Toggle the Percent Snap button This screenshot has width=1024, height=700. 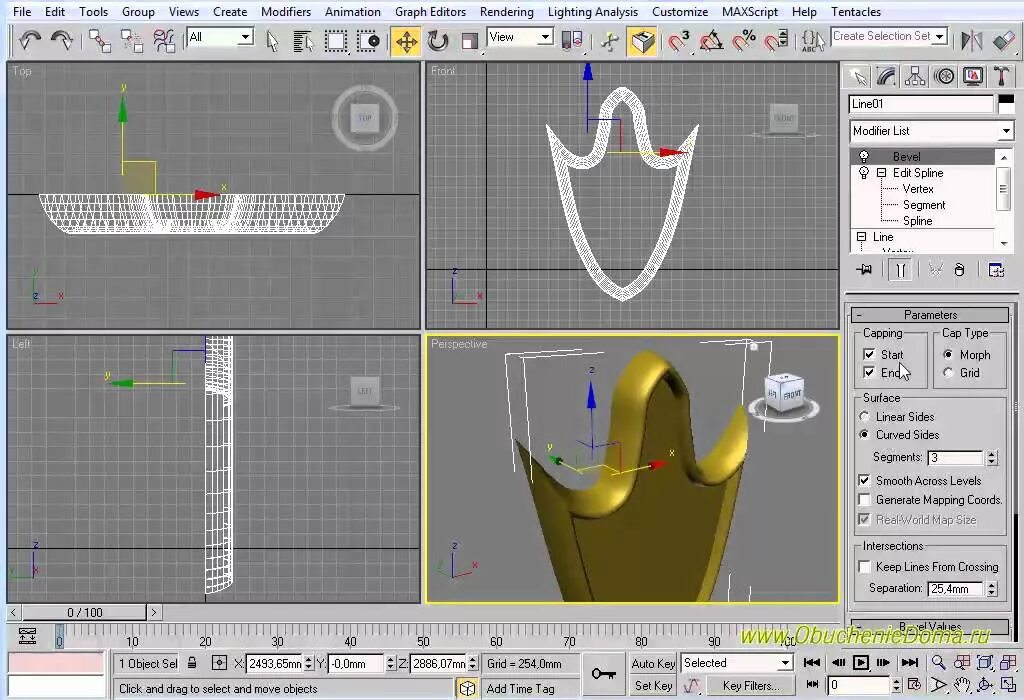(744, 41)
